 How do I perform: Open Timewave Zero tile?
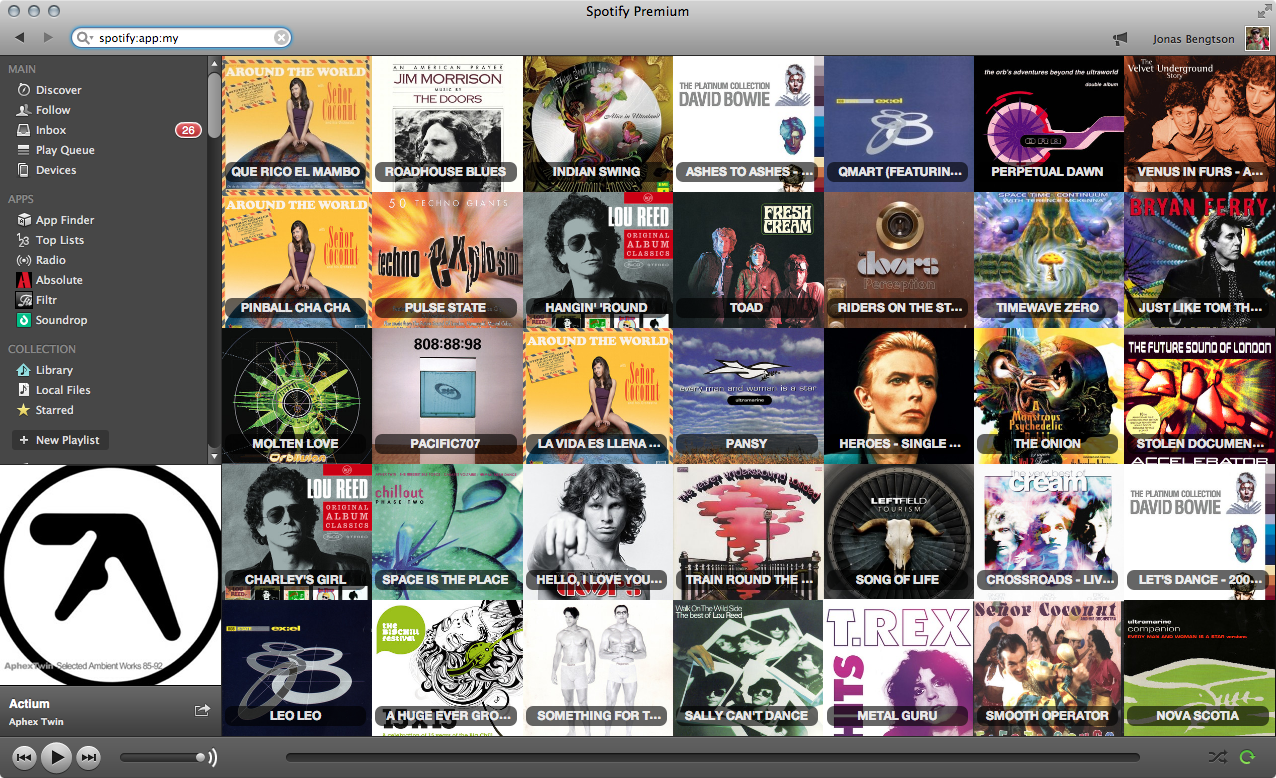tap(1048, 259)
